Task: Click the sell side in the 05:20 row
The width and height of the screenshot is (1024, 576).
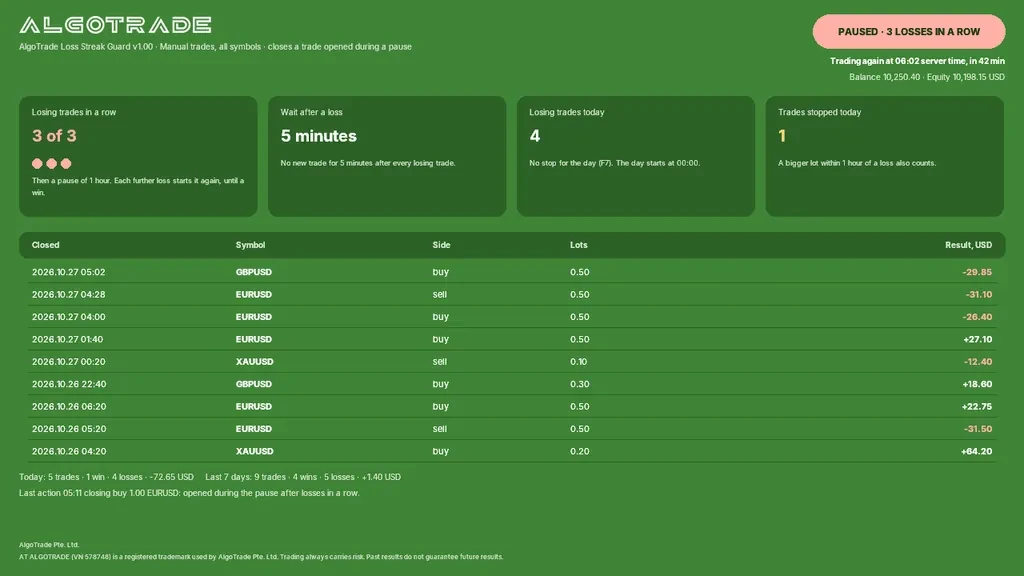Action: tap(440, 429)
